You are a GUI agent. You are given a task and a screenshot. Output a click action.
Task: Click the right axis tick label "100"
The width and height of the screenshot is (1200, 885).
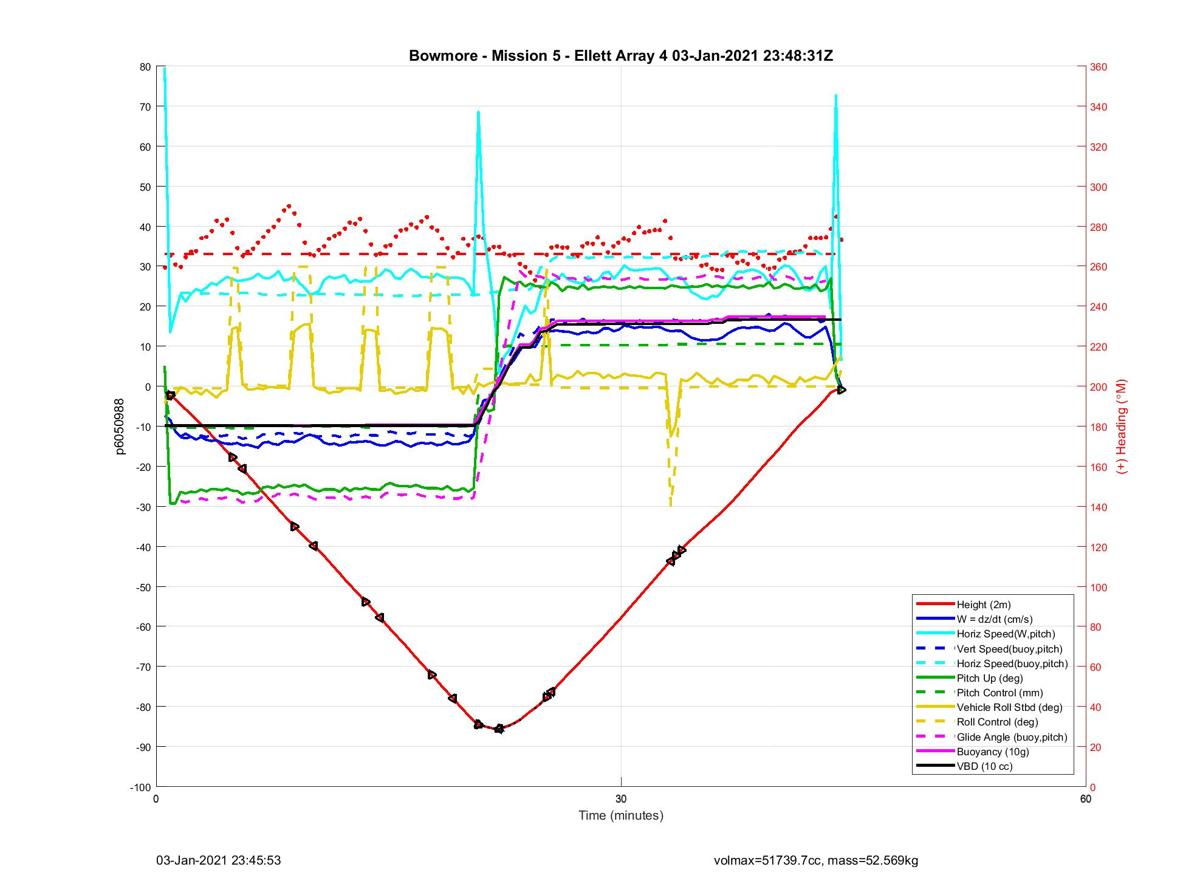point(1099,587)
